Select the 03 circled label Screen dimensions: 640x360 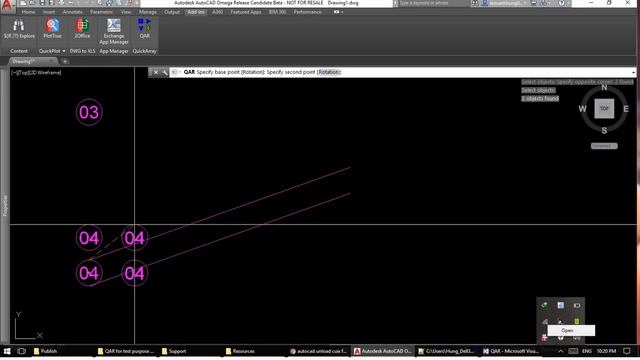(x=89, y=112)
